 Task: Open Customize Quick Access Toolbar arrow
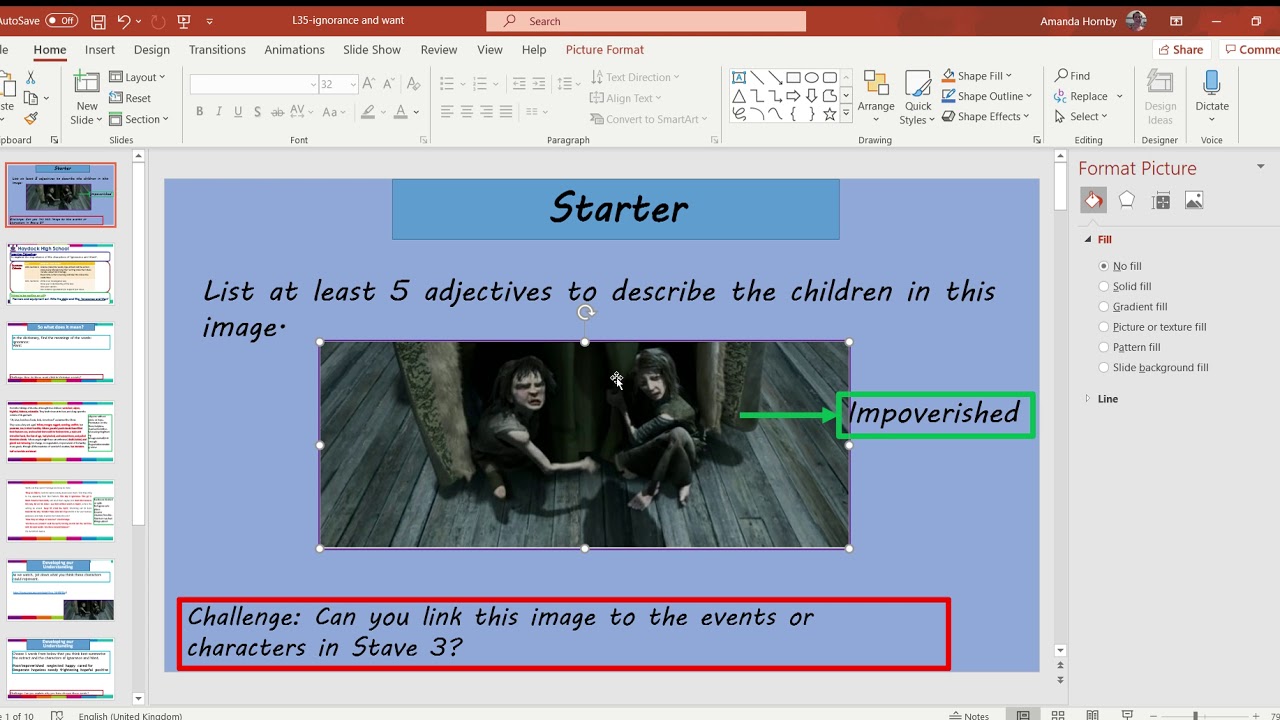(x=210, y=21)
